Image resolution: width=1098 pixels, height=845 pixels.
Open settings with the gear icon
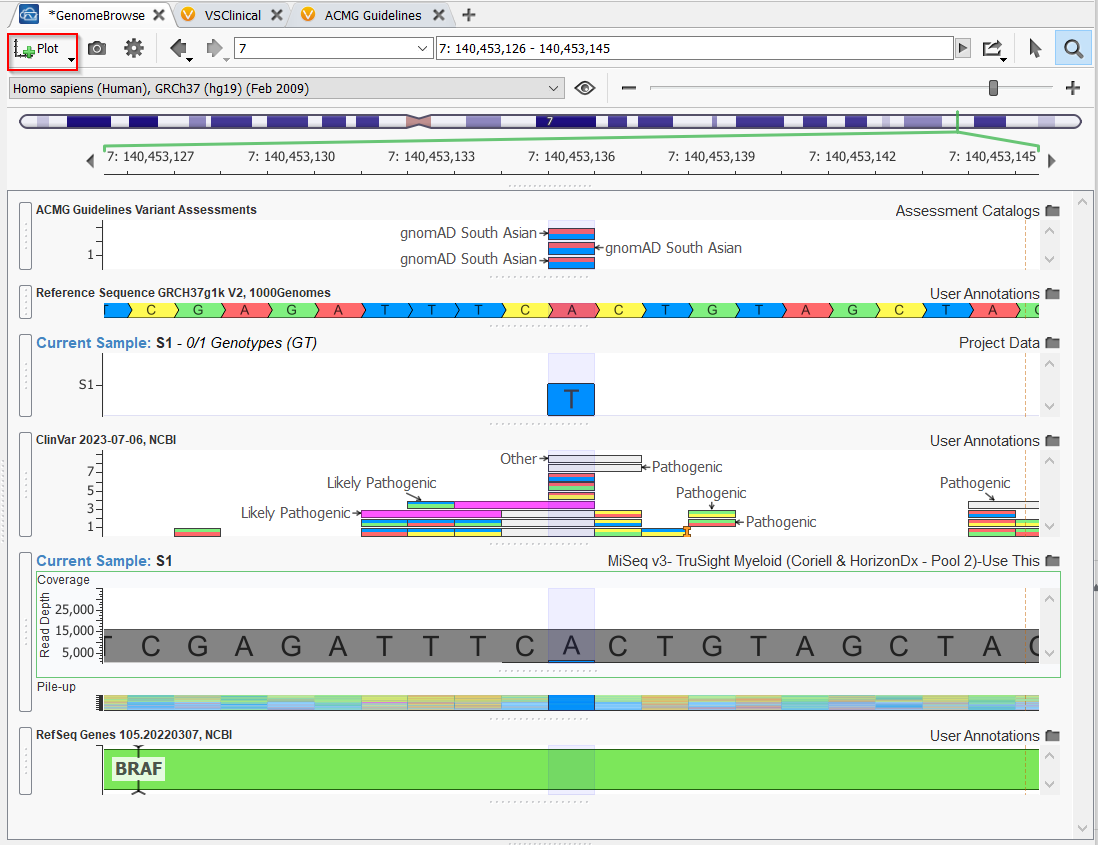pos(134,48)
